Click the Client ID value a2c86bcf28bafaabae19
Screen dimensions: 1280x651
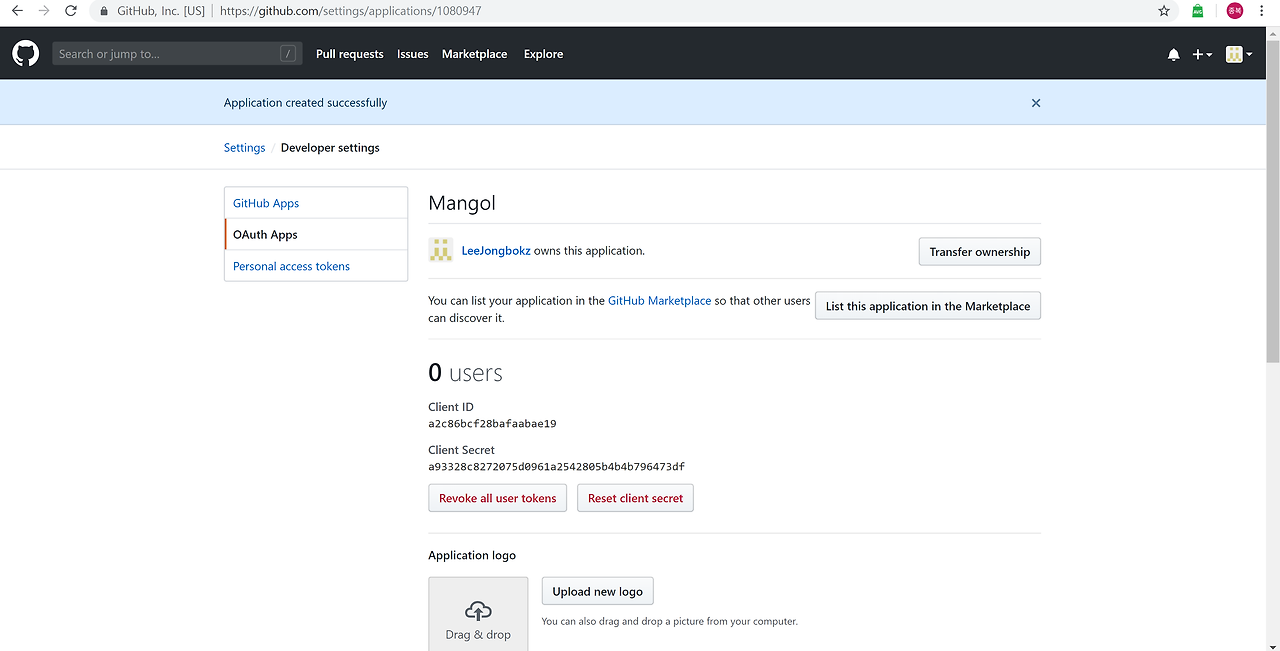tap(492, 424)
